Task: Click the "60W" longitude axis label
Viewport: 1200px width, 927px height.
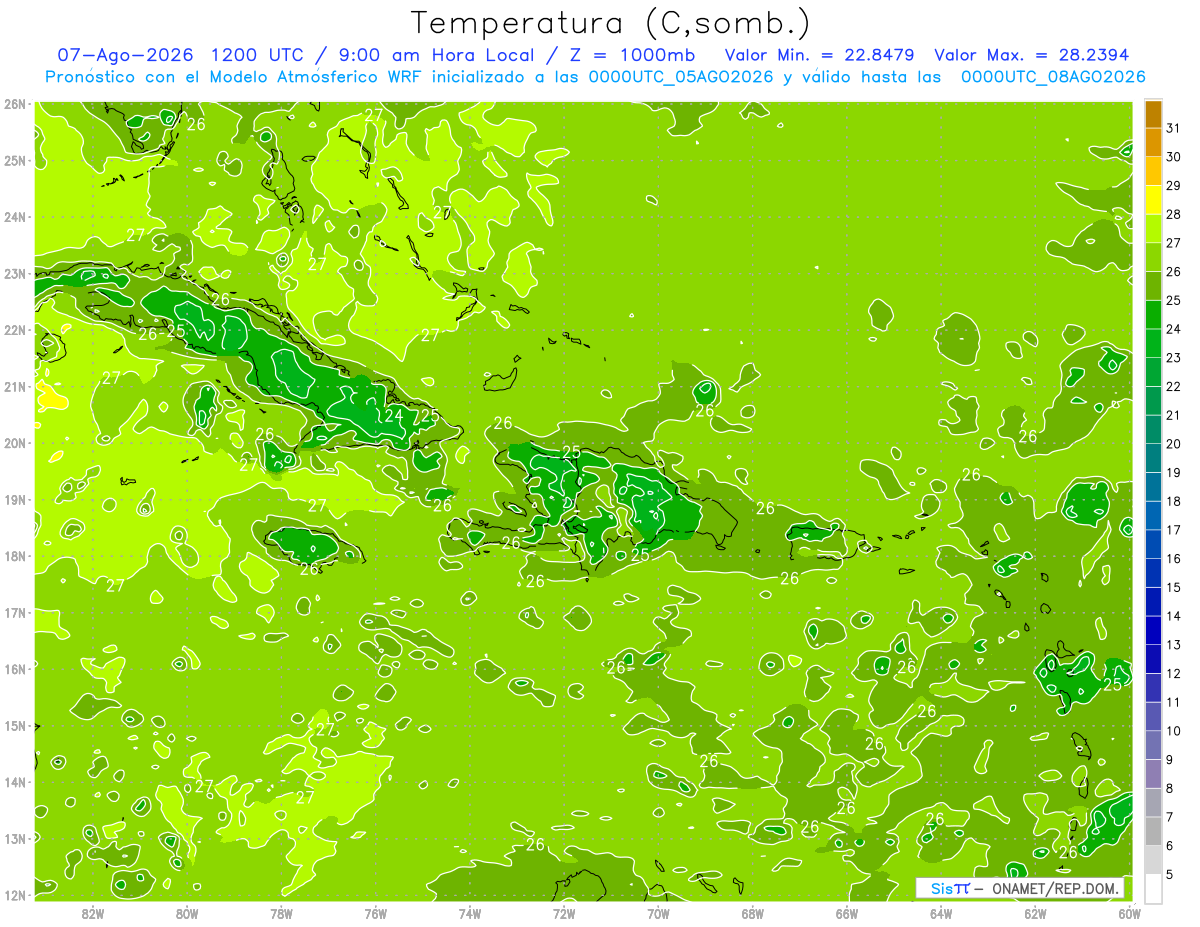Action: tap(1129, 913)
